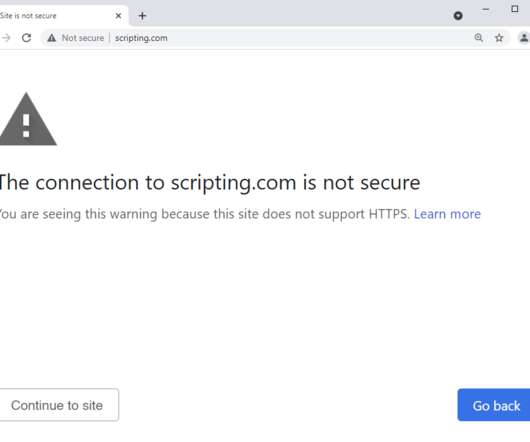Click the Not secure warning triangle icon
The width and height of the screenshot is (530, 442).
click(51, 38)
